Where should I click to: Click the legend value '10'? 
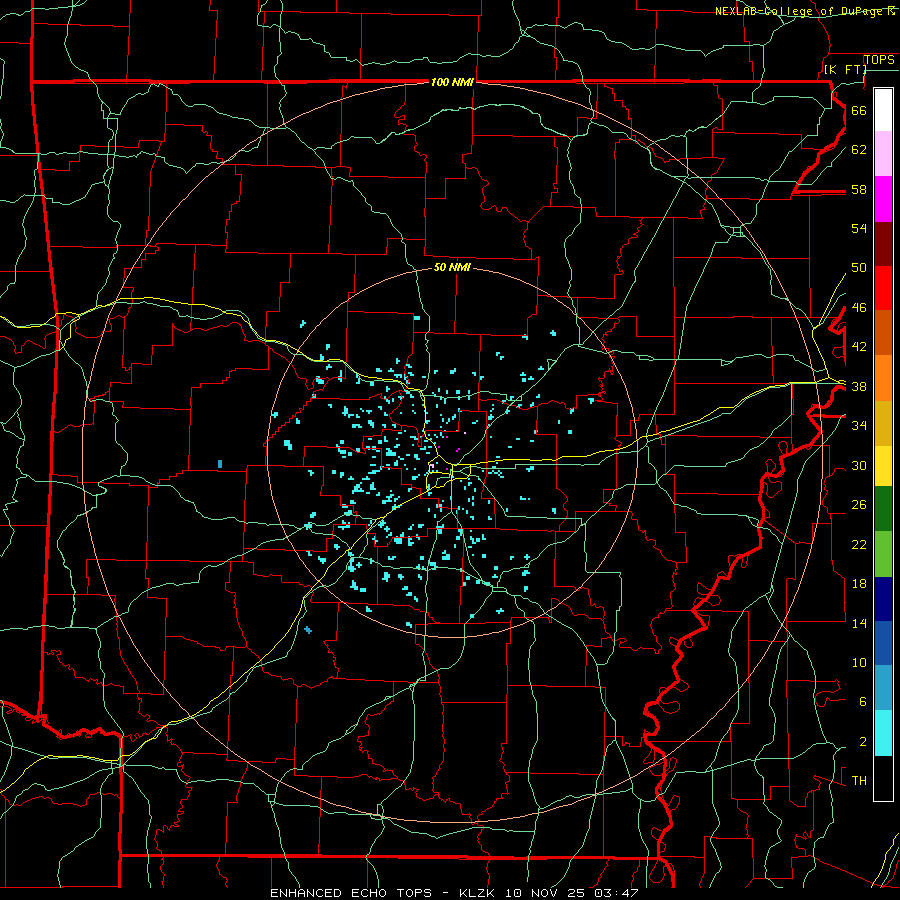[x=859, y=663]
